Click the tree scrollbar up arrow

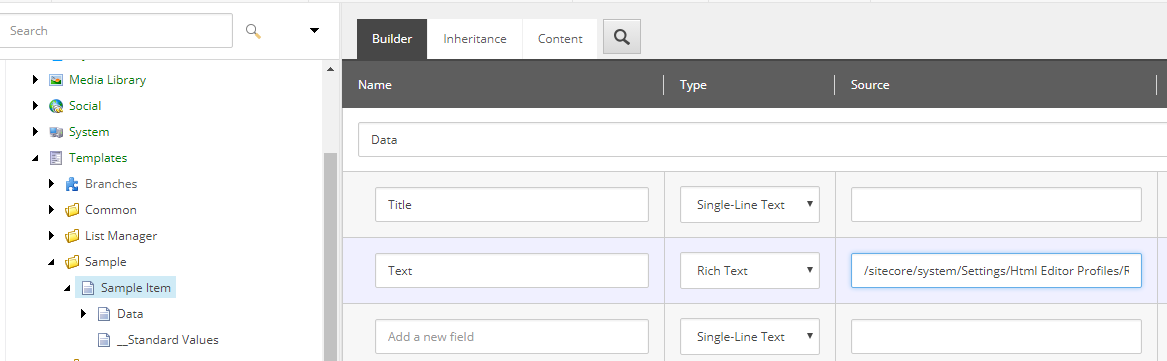click(x=330, y=70)
